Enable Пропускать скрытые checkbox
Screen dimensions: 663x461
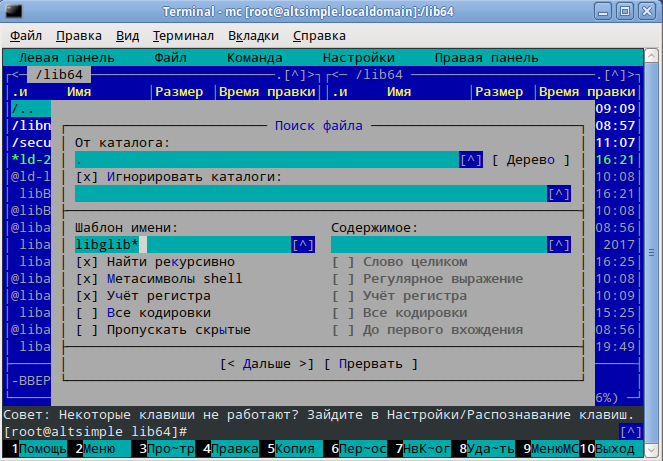[x=87, y=330]
